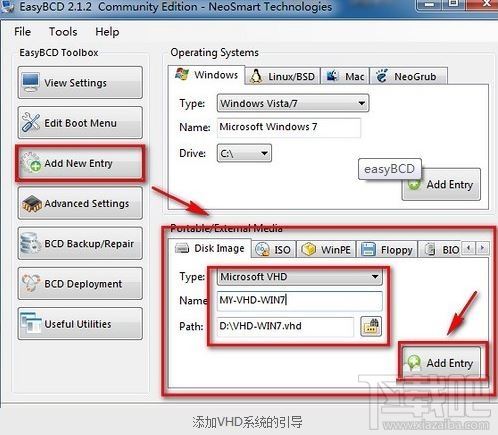Select the ISO tab
Screen dimensions: 498x435
click(x=273, y=249)
